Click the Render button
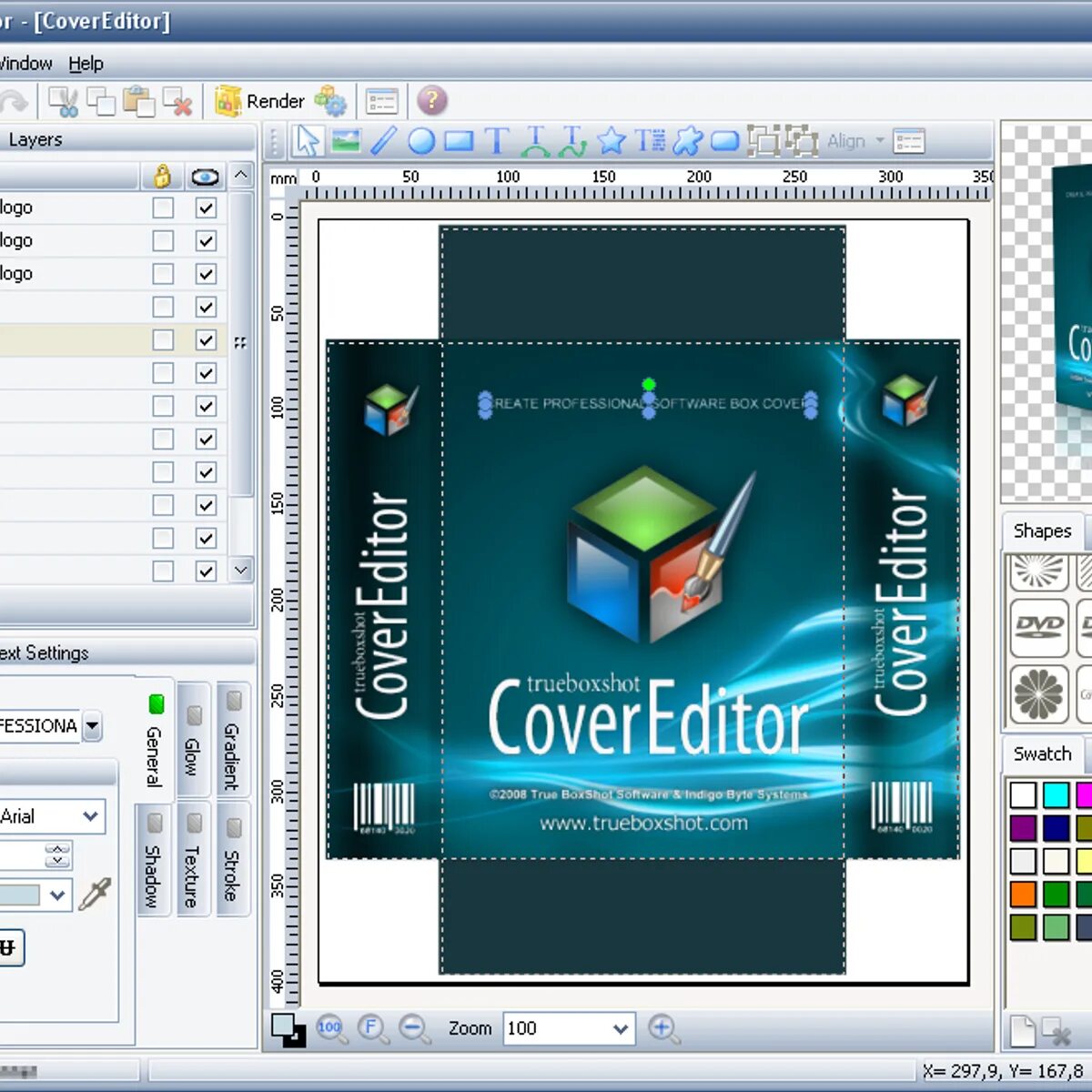1092x1092 pixels. pos(260,101)
